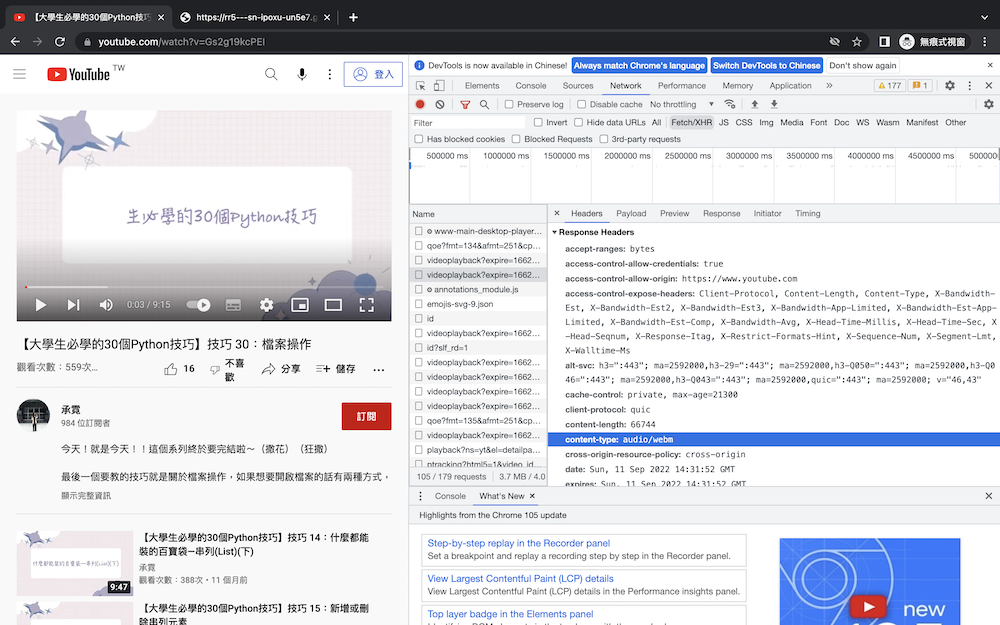The image size is (1000, 625).
Task: Stop network recording with the red record button
Action: pyautogui.click(x=420, y=104)
